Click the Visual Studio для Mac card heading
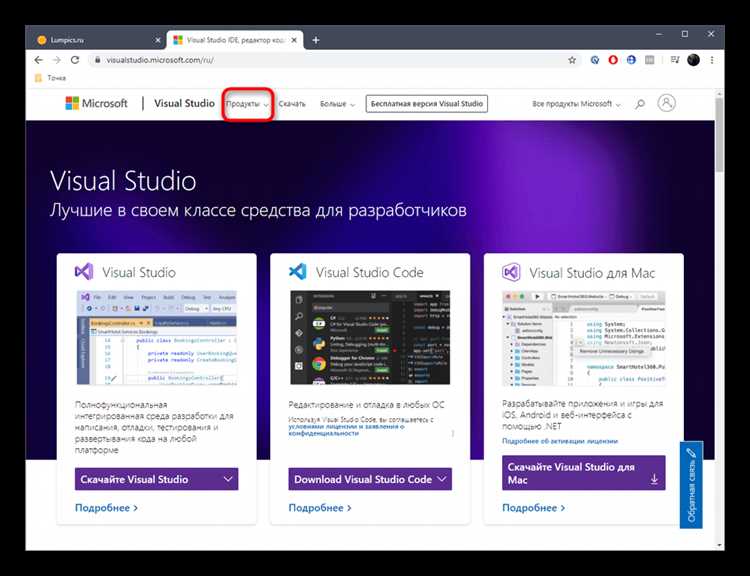 [592, 273]
